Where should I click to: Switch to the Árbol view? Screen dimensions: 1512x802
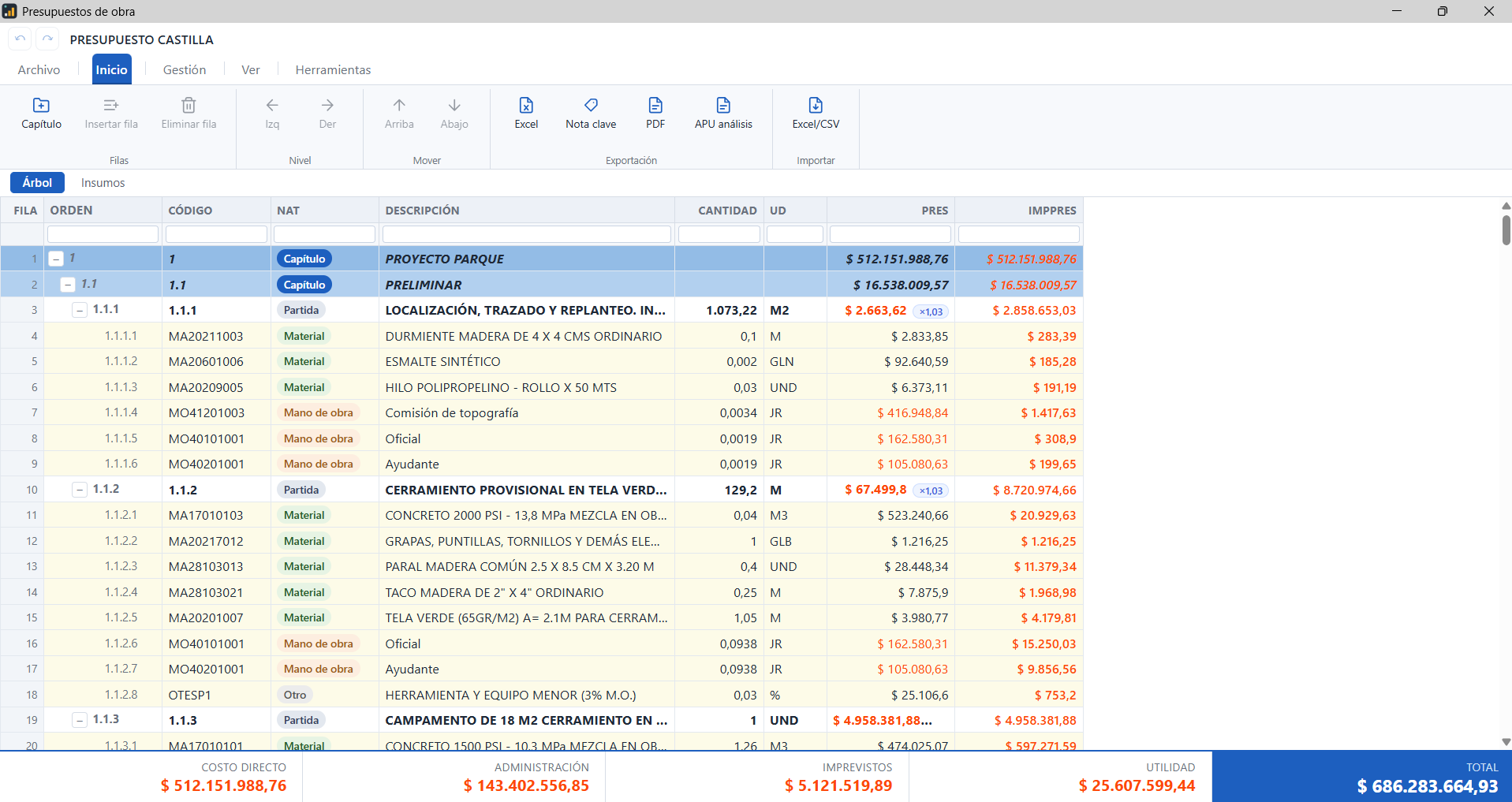pyautogui.click(x=37, y=182)
